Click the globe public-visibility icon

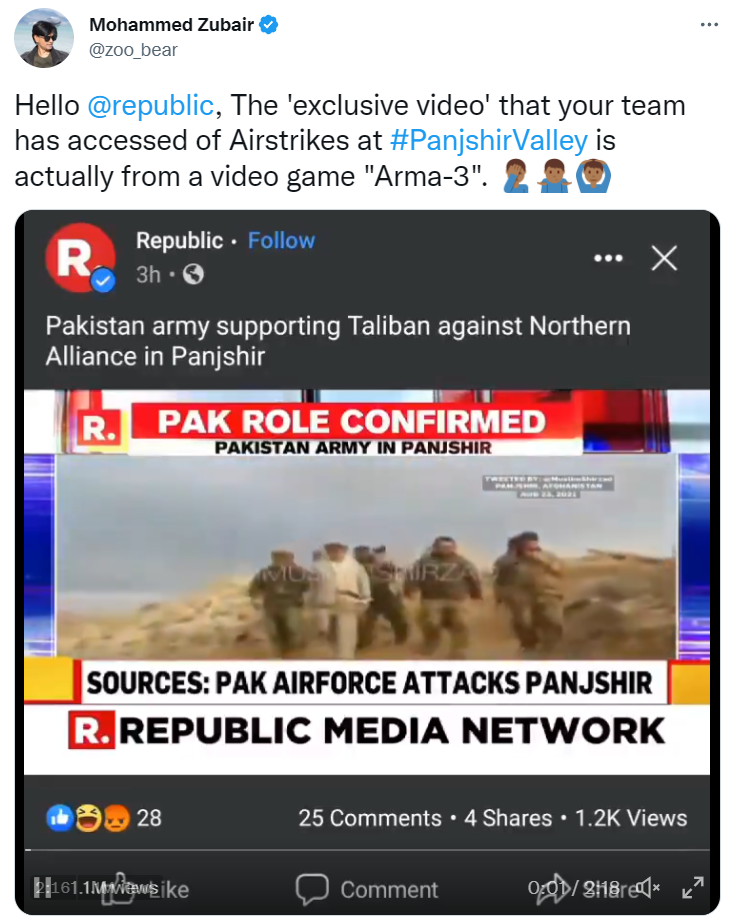tap(193, 274)
